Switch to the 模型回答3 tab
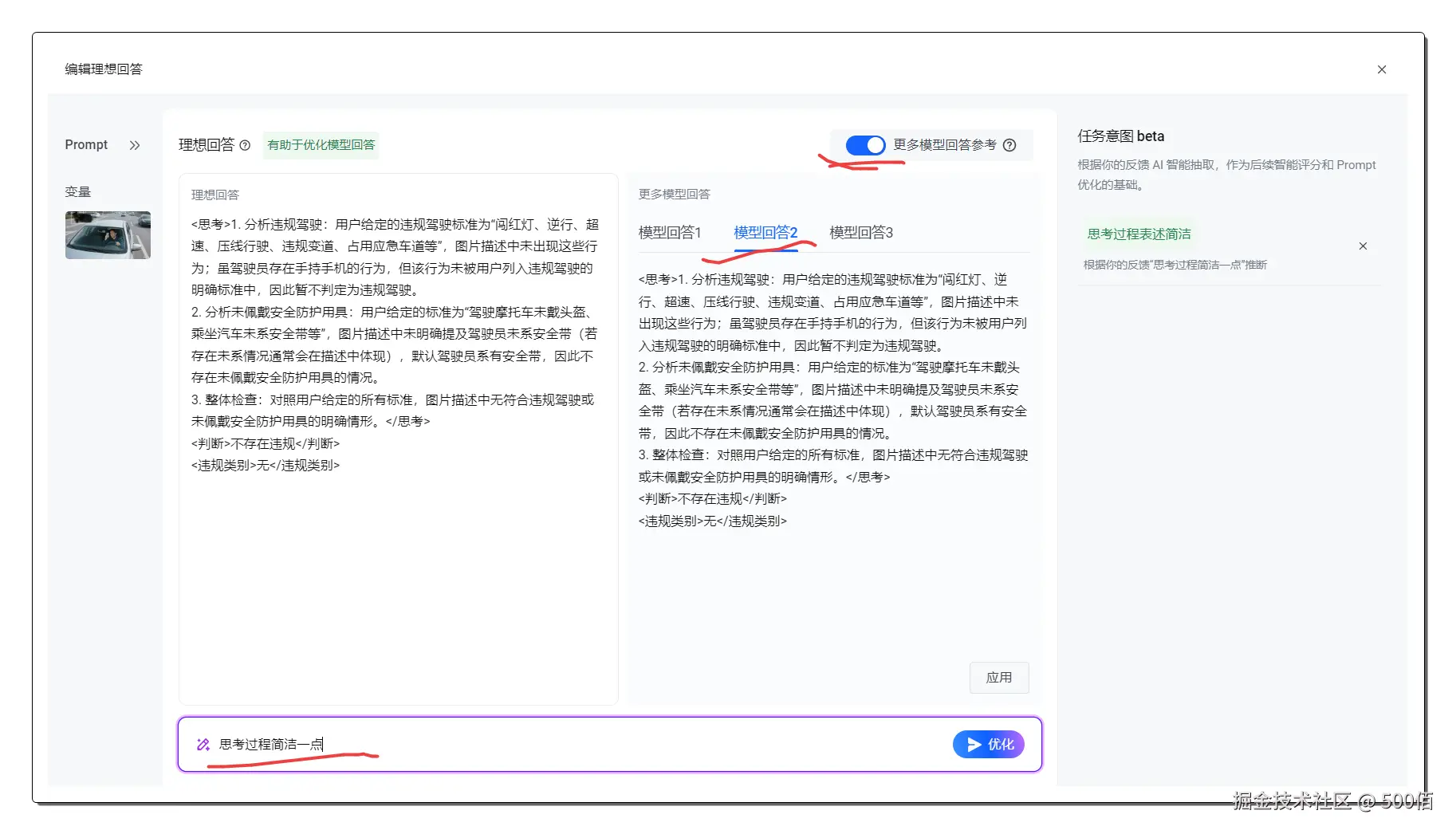Viewport: 1456px width, 834px height. tap(861, 233)
